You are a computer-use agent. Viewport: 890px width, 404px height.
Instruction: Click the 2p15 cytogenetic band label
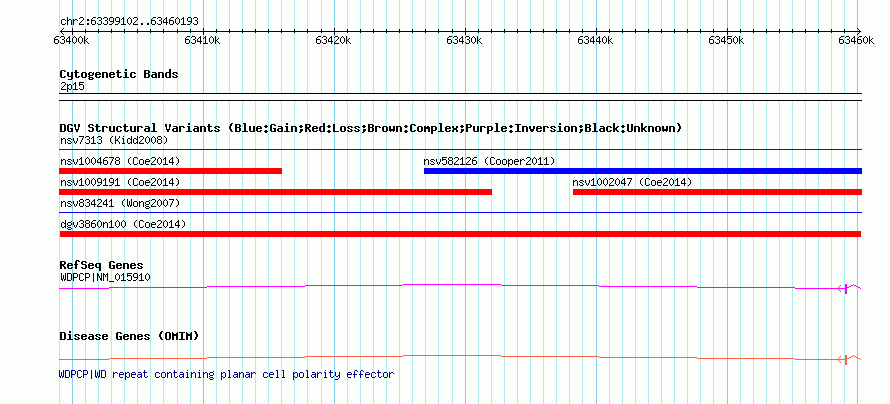72,87
